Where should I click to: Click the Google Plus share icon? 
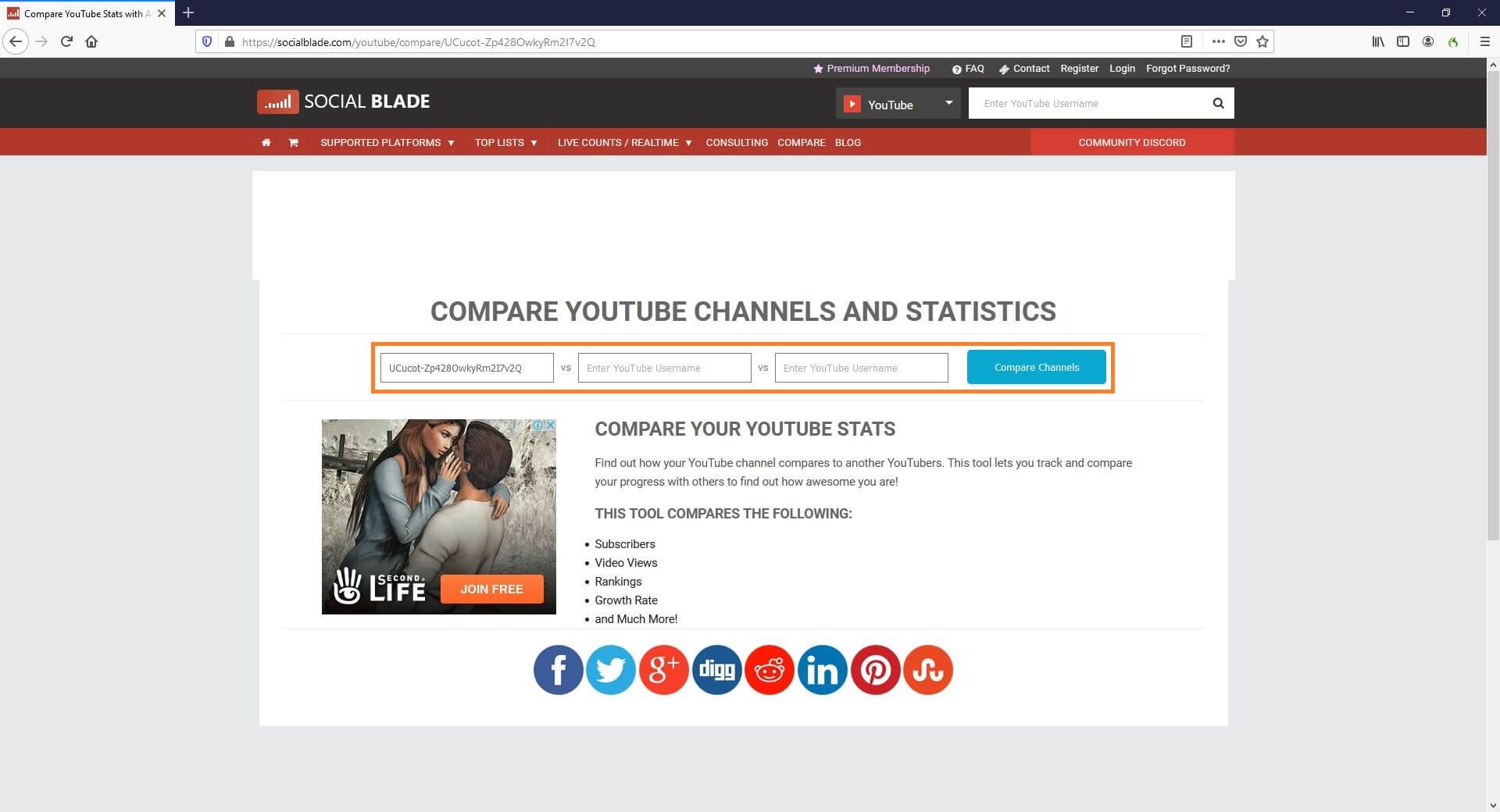pyautogui.click(x=663, y=670)
